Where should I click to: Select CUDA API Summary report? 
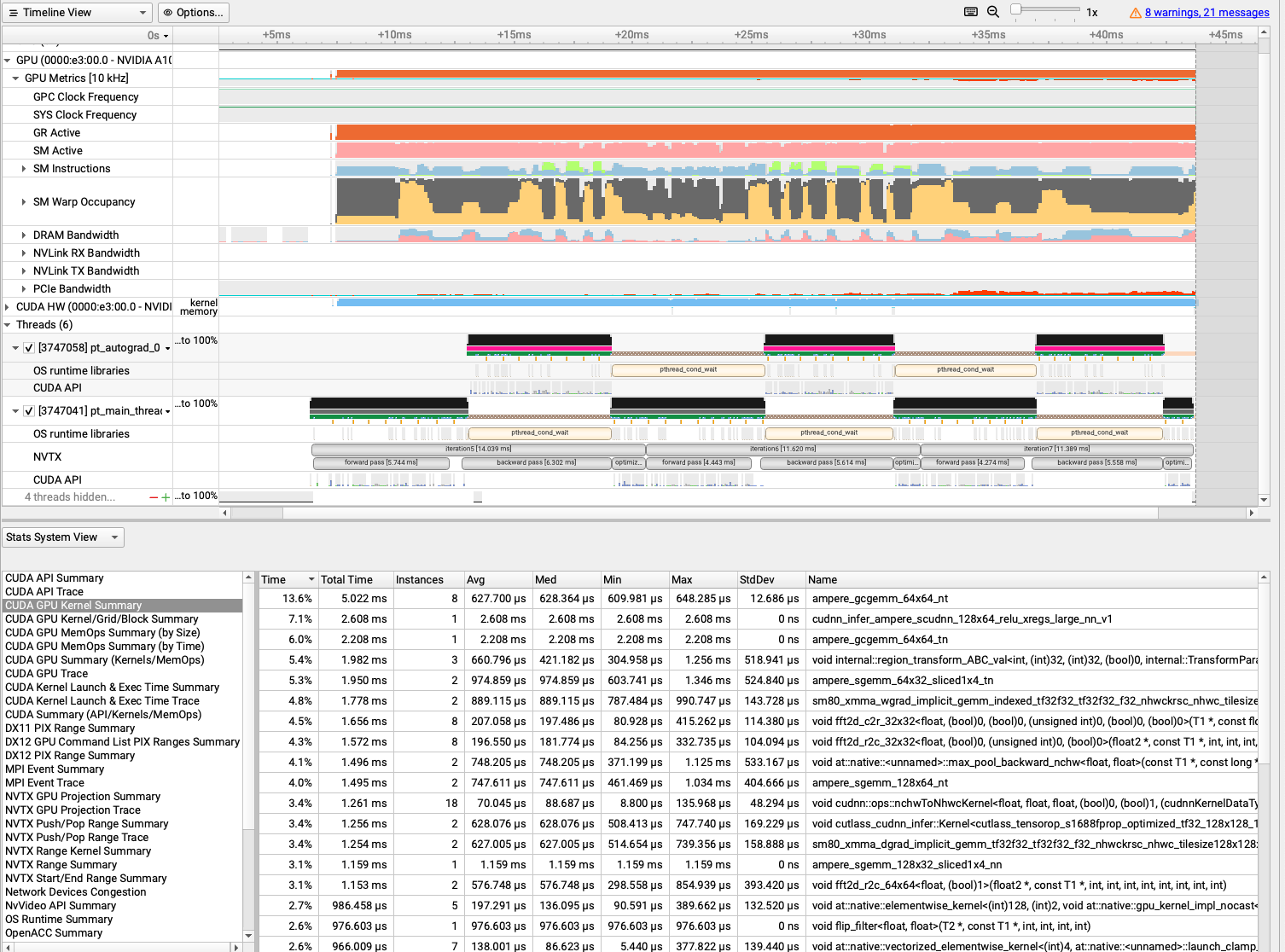55,578
